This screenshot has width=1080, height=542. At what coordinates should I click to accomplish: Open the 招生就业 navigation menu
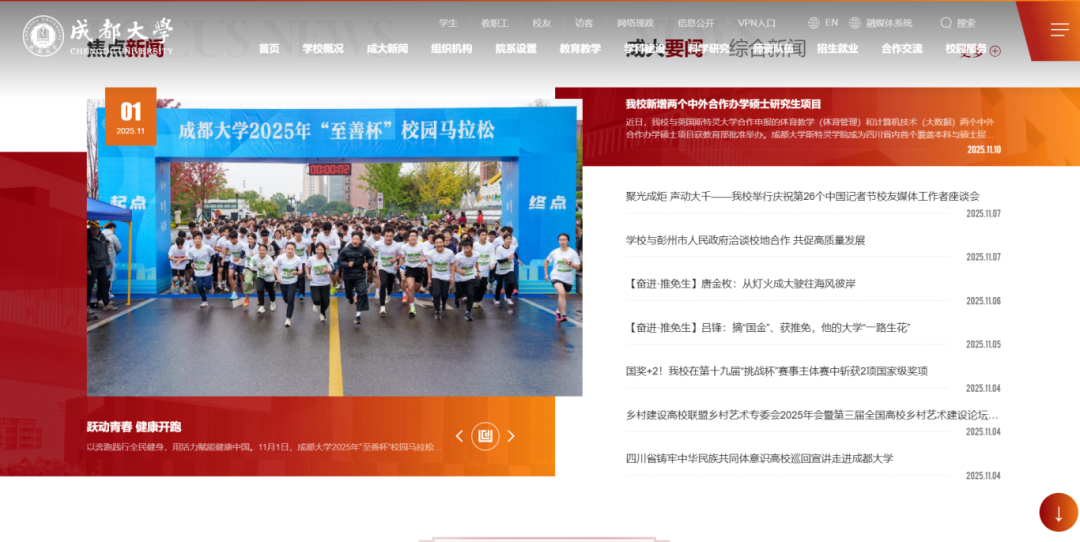(x=838, y=48)
